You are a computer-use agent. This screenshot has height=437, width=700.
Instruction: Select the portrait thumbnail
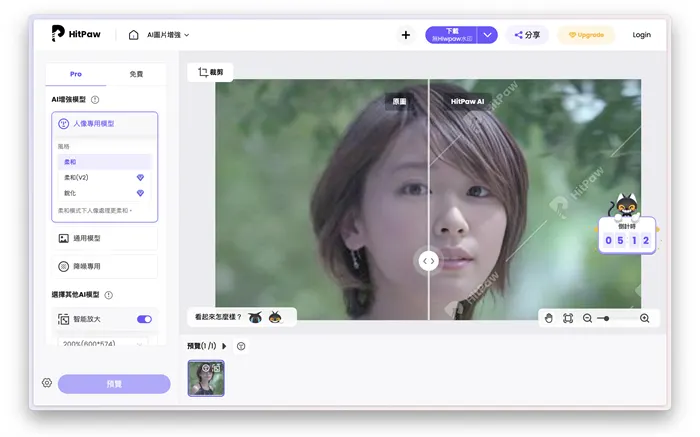click(206, 379)
